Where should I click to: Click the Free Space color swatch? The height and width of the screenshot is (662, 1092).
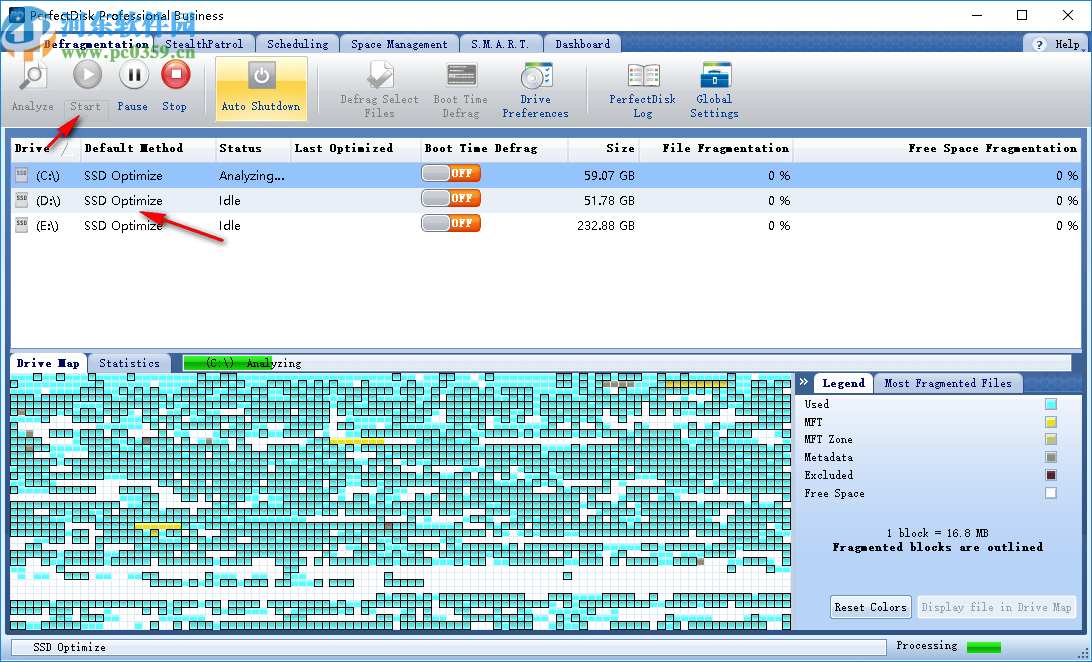[x=1050, y=493]
